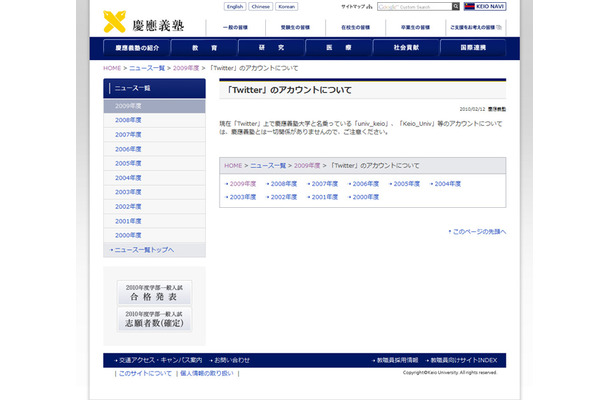Open 2000年度 in the year link box
The image size is (610, 400).
tap(364, 197)
